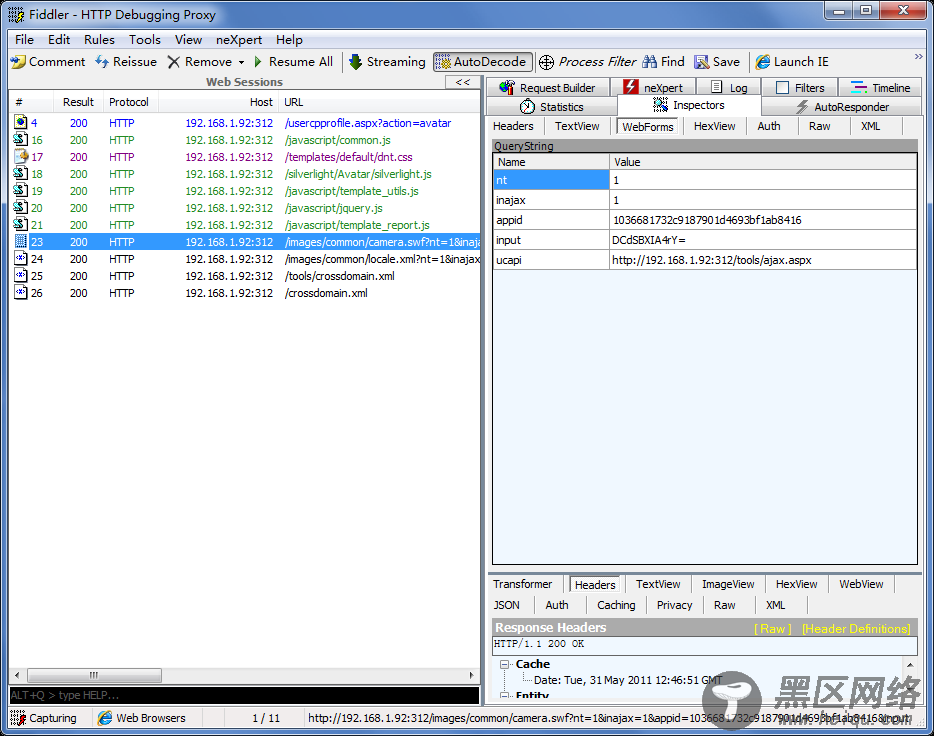The width and height of the screenshot is (934, 736).
Task: Click the Find binoculars icon
Action: click(650, 62)
